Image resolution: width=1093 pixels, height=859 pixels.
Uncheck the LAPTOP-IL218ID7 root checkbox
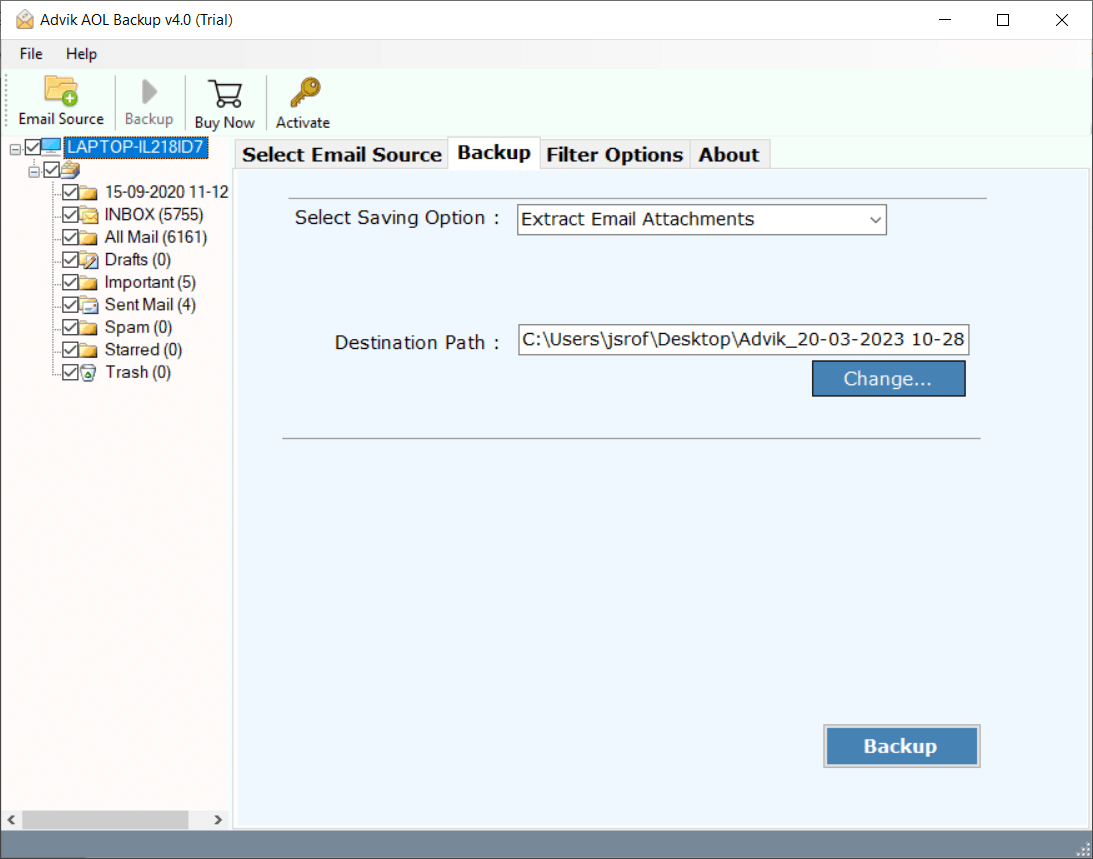(x=33, y=147)
